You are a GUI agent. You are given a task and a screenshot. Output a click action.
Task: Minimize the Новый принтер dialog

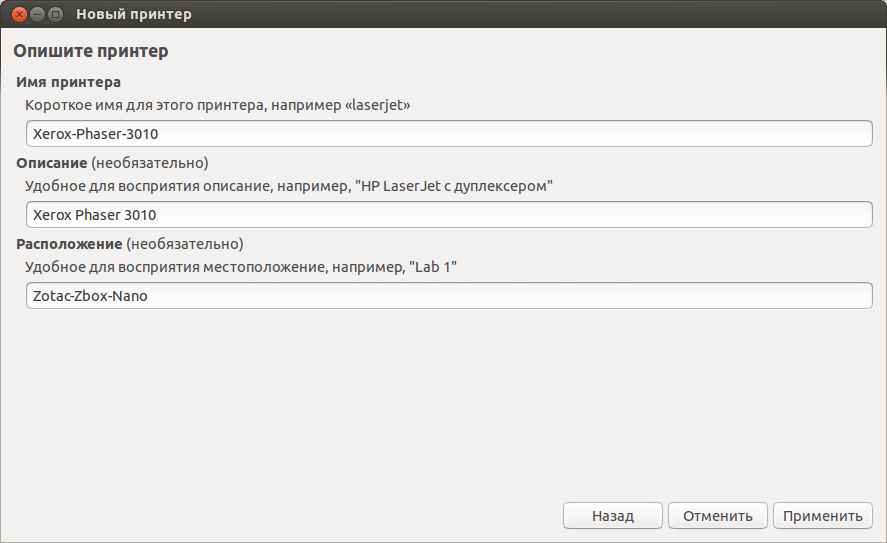pos(37,14)
